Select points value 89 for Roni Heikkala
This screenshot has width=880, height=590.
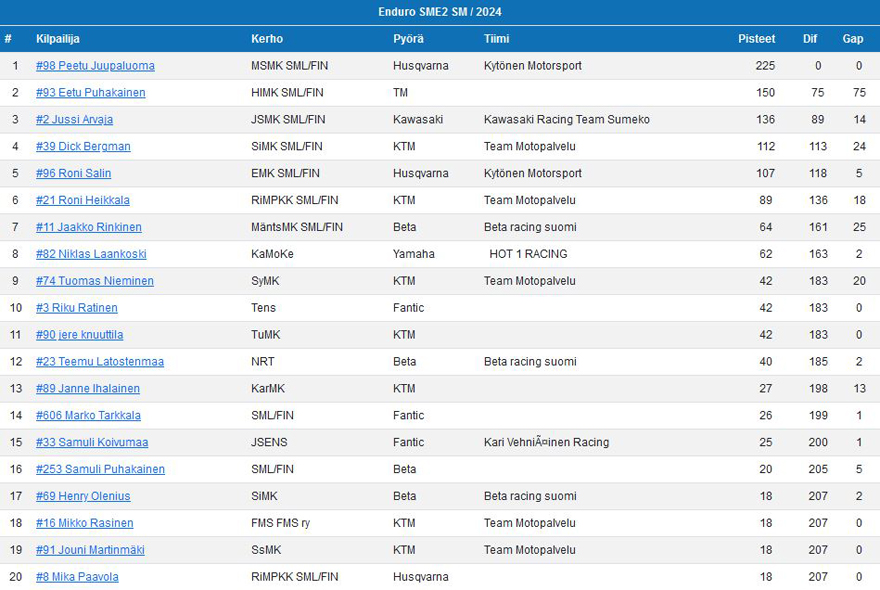tap(766, 200)
